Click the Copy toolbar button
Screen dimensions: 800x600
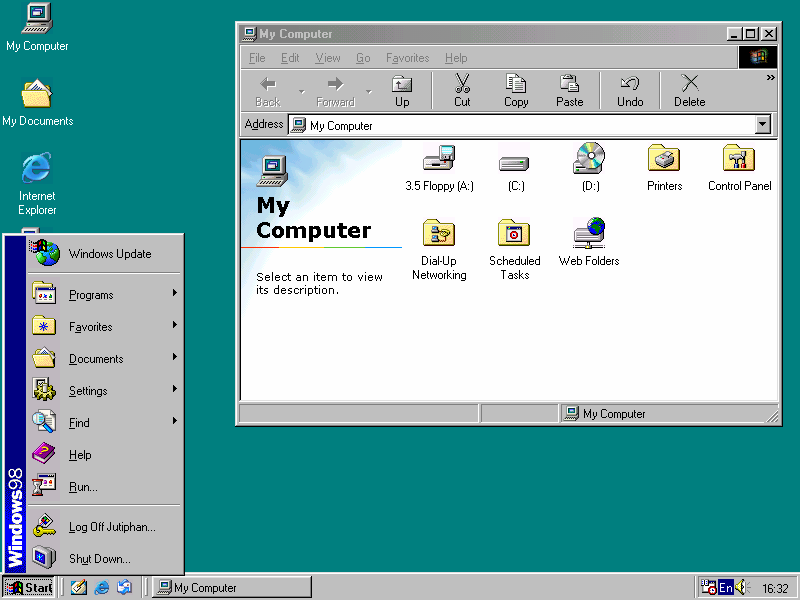tap(516, 91)
